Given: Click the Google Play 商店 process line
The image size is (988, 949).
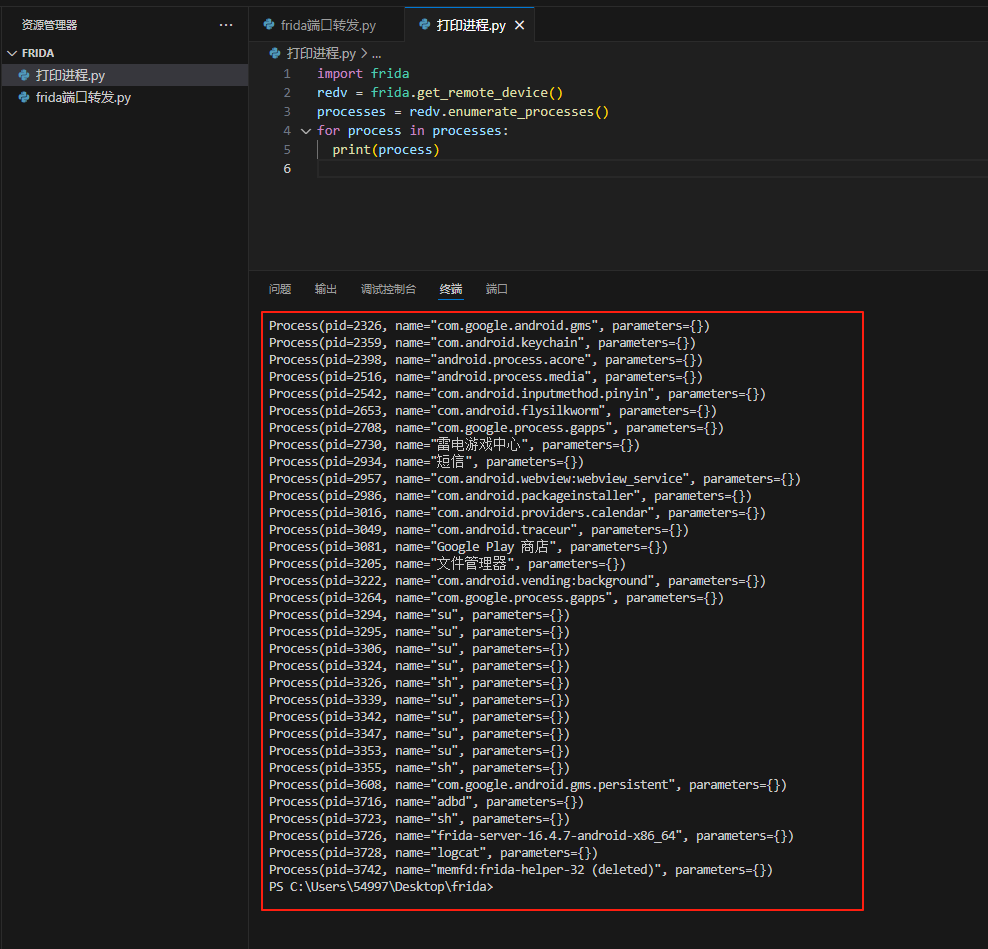Looking at the screenshot, I should [468, 547].
